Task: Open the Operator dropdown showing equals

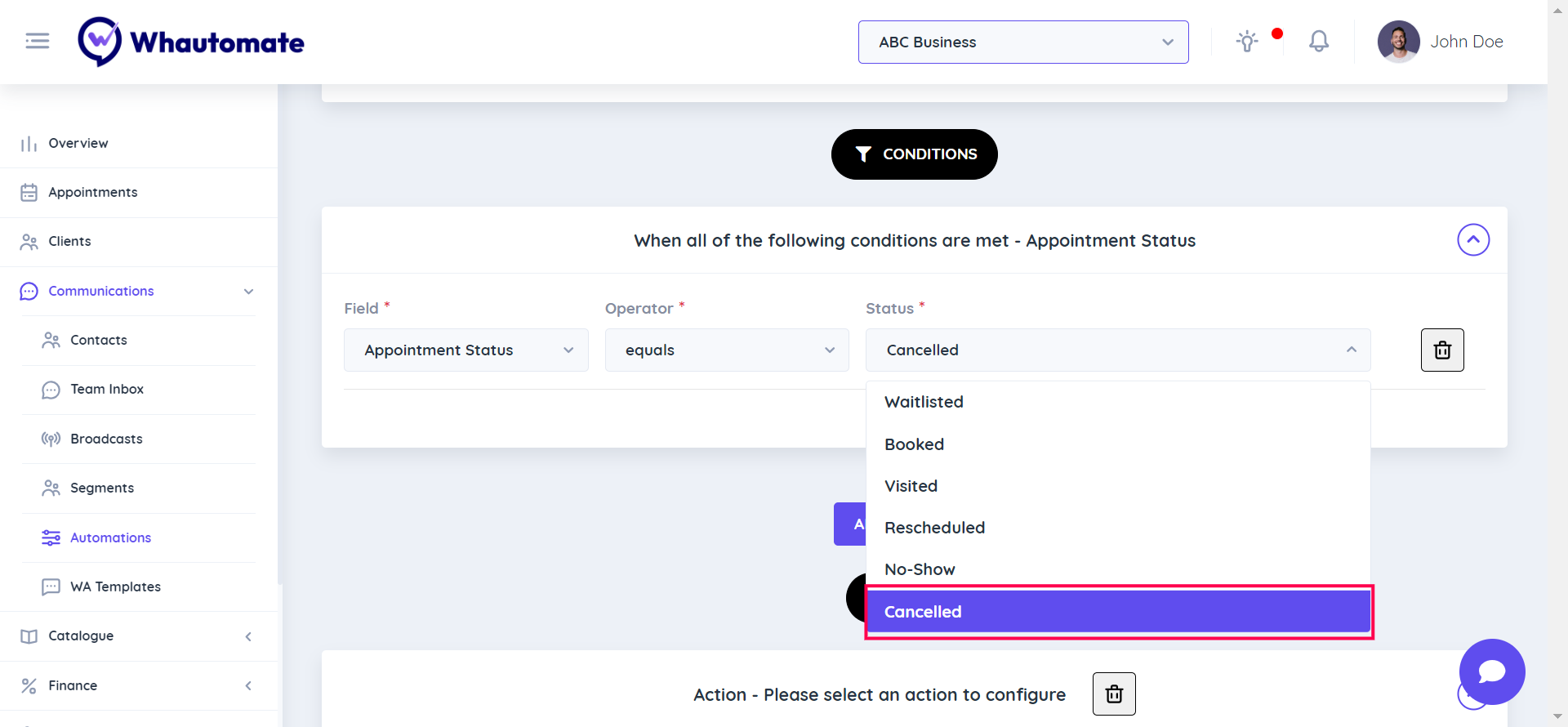Action: point(727,350)
